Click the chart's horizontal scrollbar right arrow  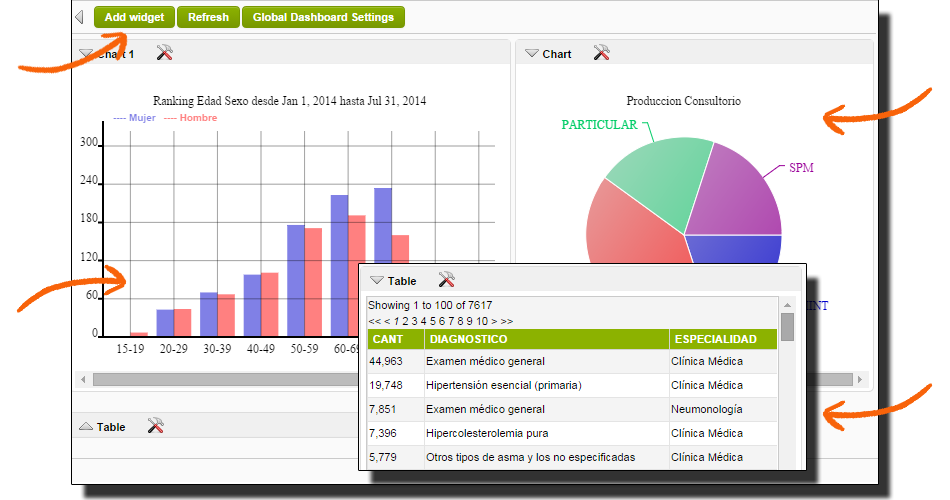[860, 380]
